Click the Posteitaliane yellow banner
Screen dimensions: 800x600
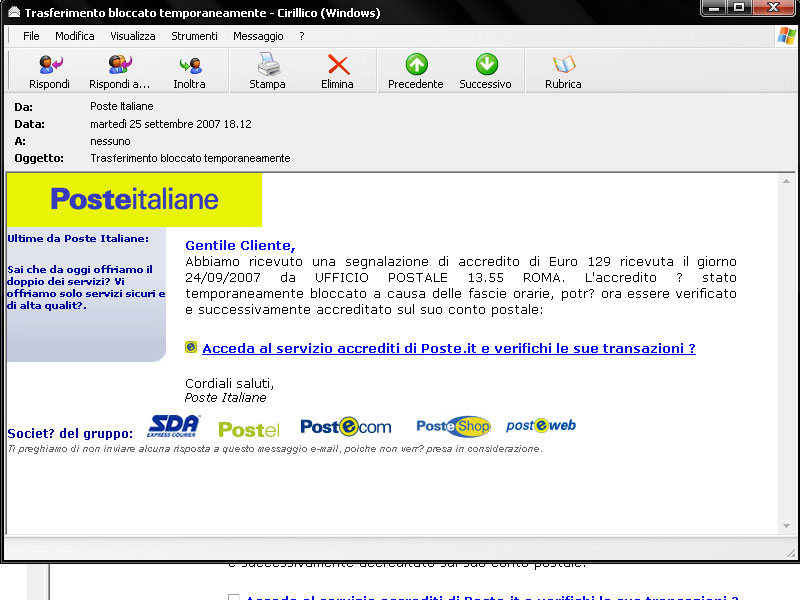point(134,200)
